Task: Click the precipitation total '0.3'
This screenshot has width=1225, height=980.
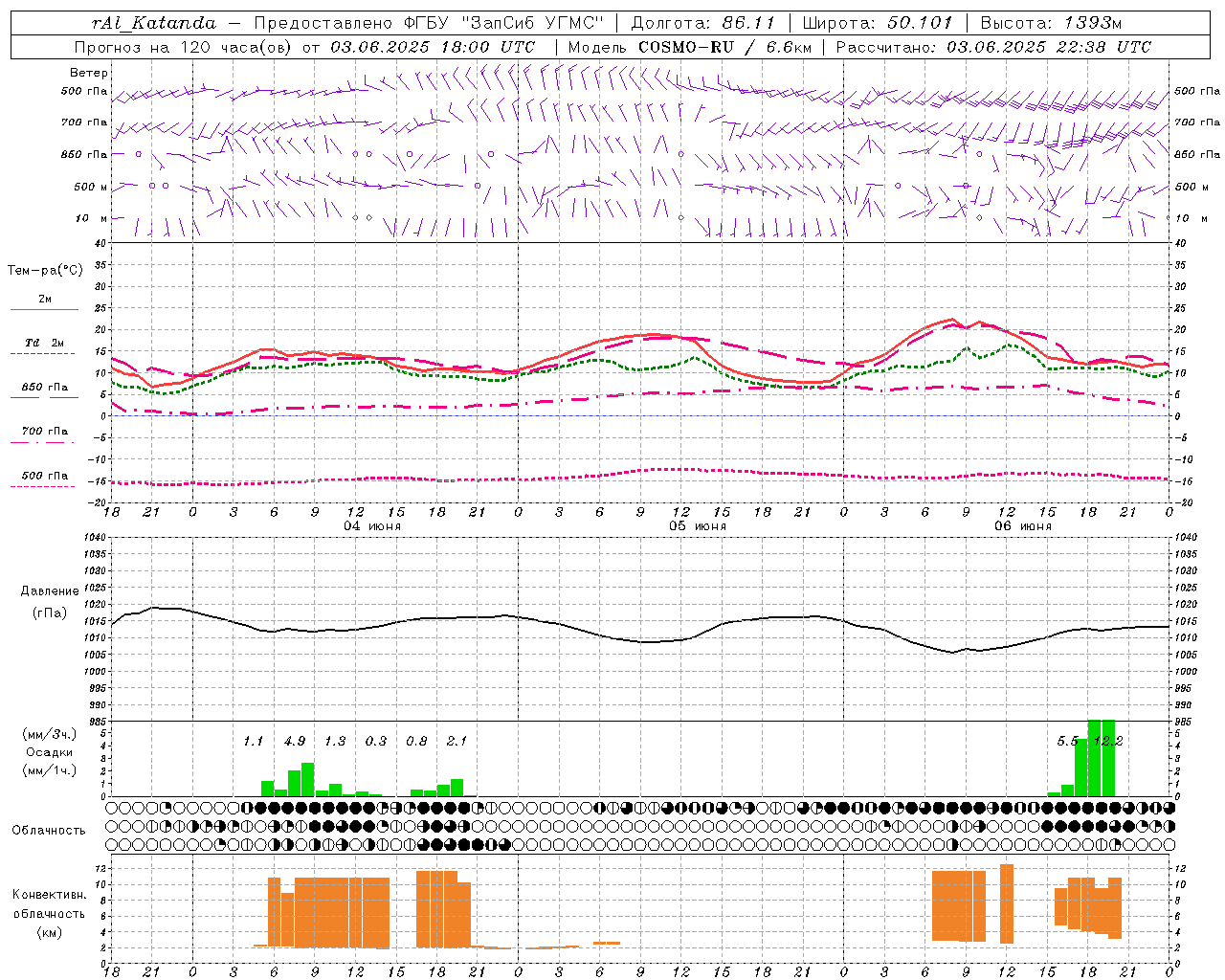Action: tap(376, 742)
